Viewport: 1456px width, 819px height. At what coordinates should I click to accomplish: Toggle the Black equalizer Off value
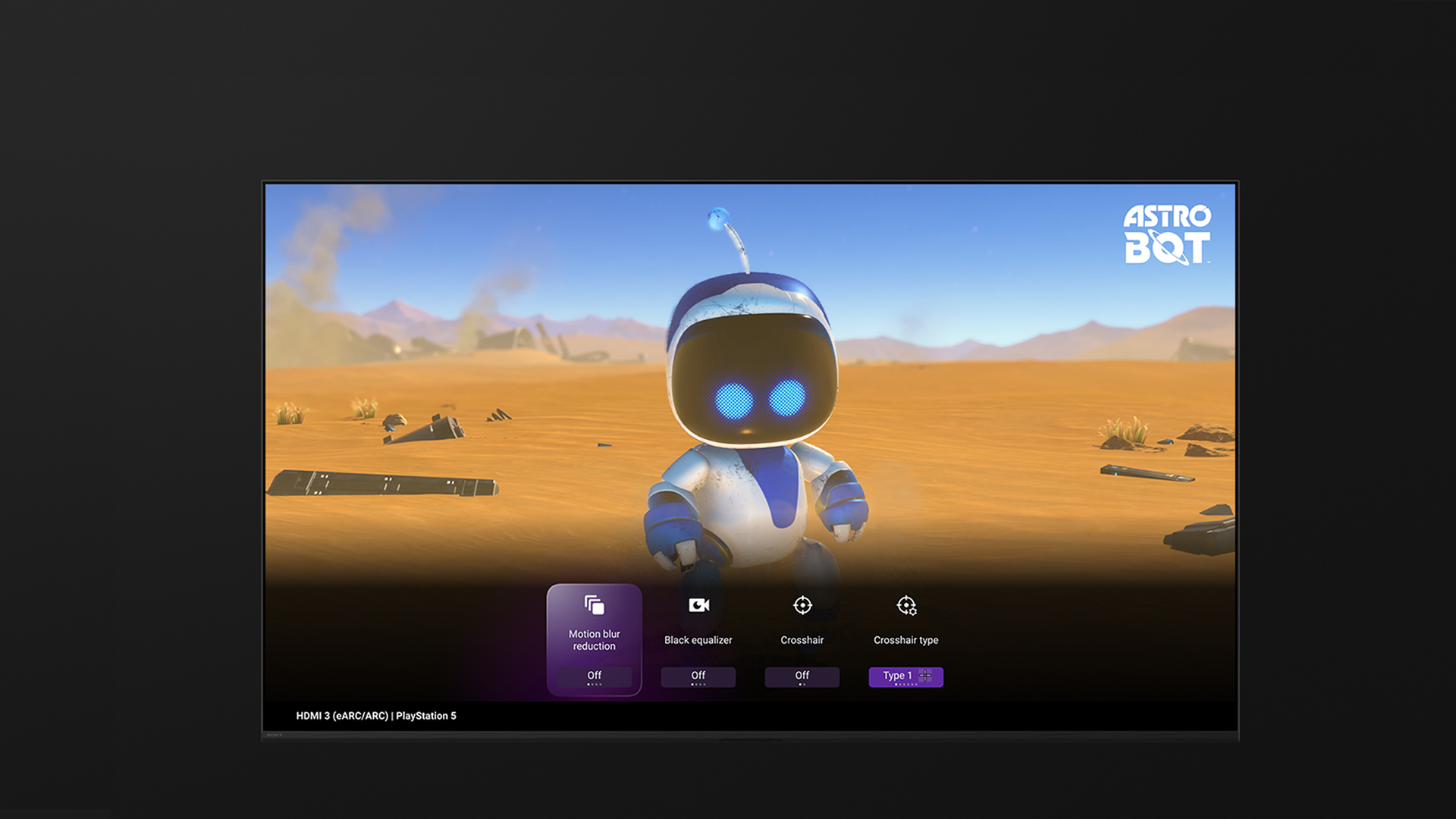click(x=698, y=675)
